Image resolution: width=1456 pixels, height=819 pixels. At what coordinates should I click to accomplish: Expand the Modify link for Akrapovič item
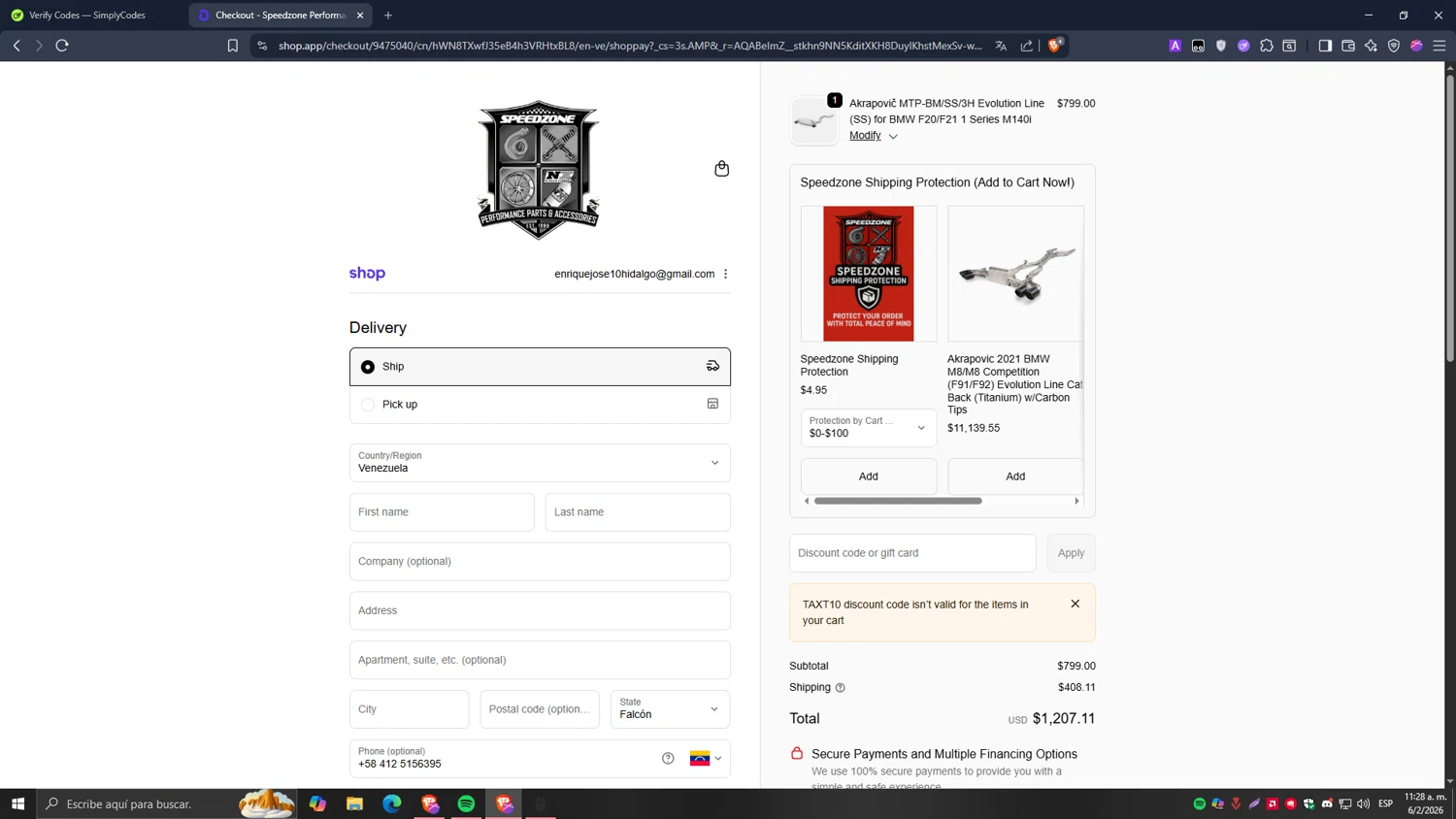click(x=873, y=136)
